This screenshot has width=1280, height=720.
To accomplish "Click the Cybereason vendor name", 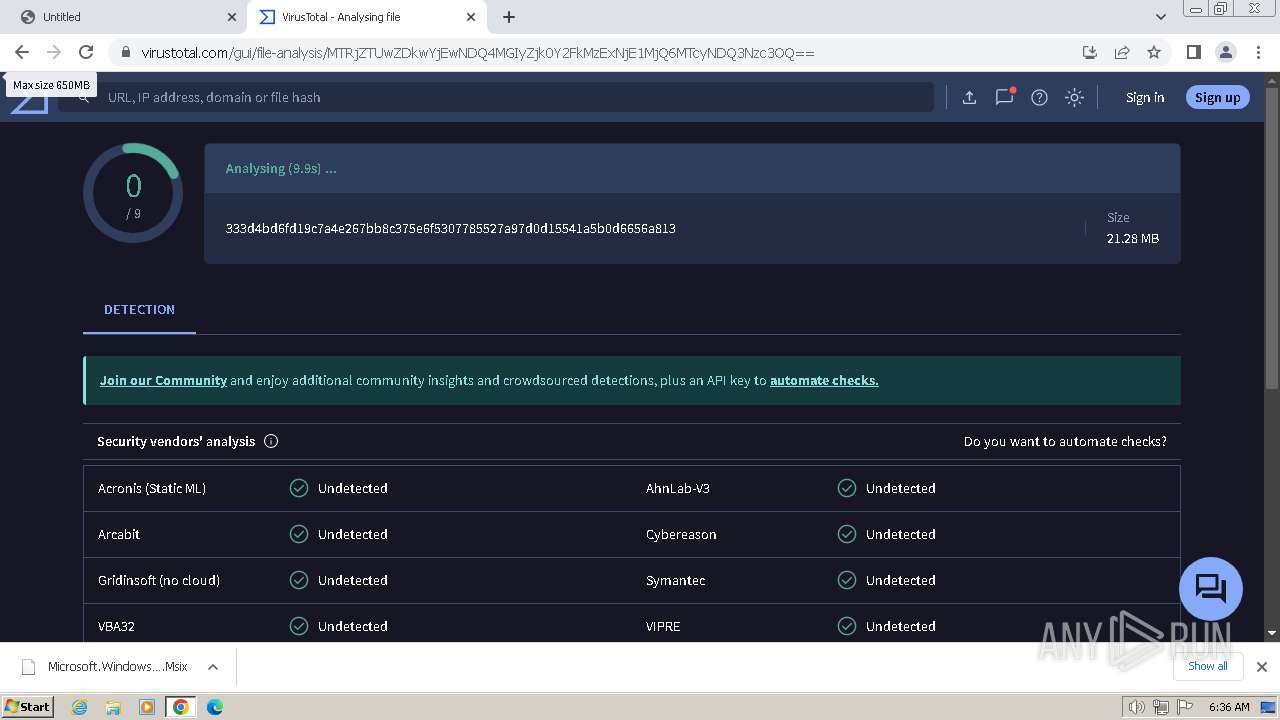I will tap(681, 534).
